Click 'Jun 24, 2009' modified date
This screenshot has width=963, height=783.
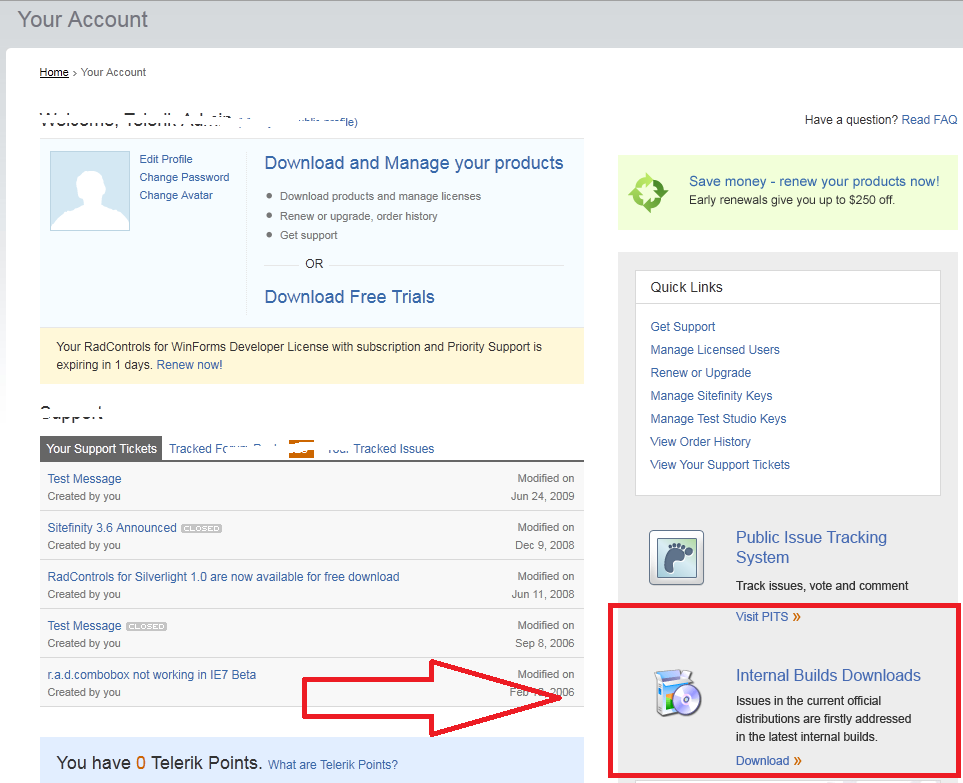pos(542,496)
